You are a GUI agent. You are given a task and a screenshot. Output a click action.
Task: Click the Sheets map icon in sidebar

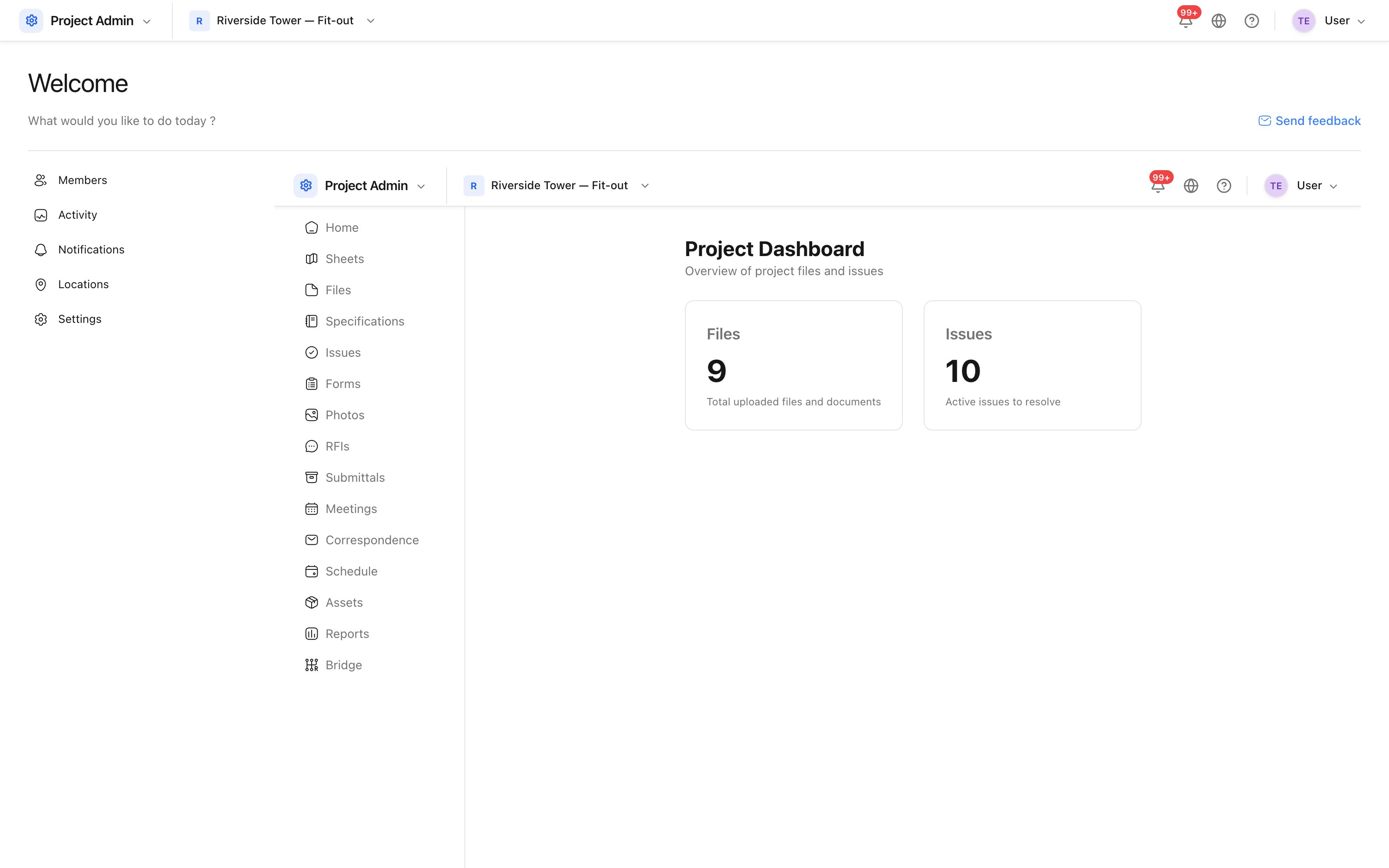click(x=312, y=259)
